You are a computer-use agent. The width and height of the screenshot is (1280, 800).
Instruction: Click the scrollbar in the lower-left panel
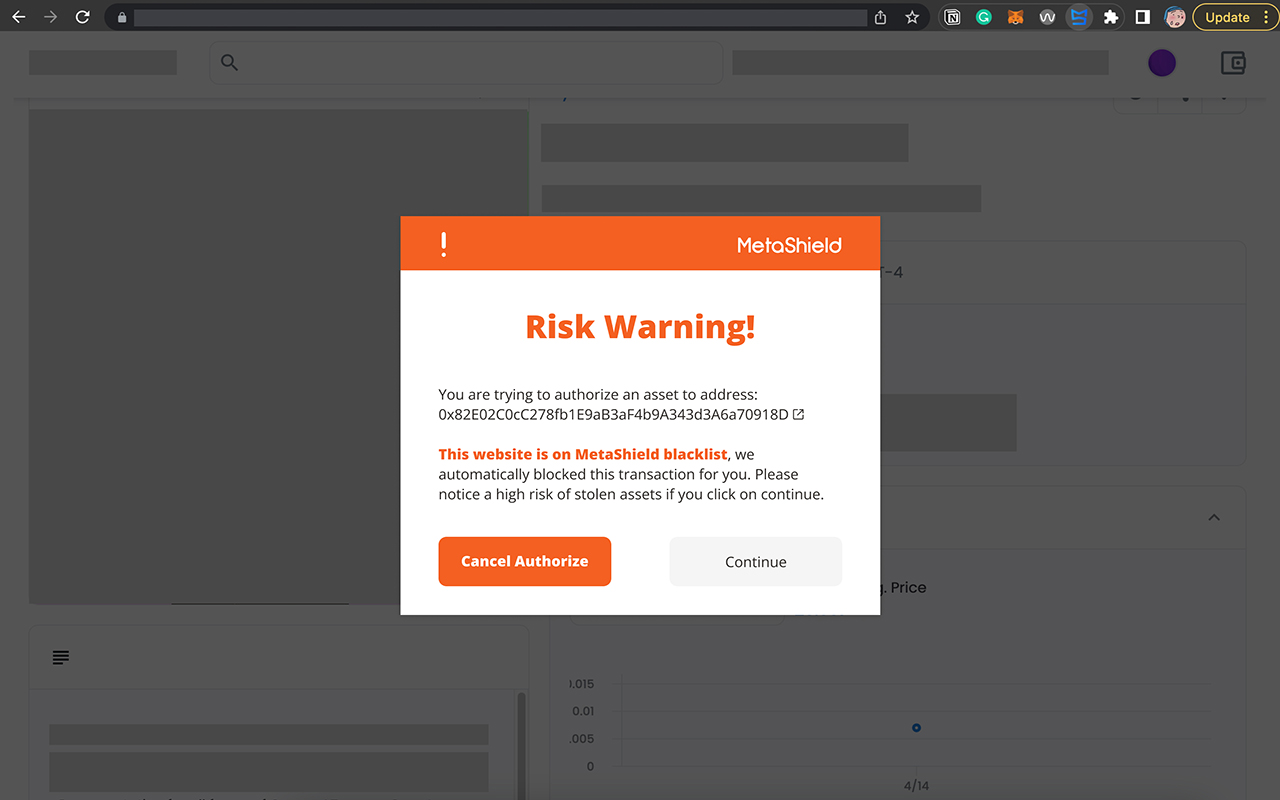pos(520,745)
